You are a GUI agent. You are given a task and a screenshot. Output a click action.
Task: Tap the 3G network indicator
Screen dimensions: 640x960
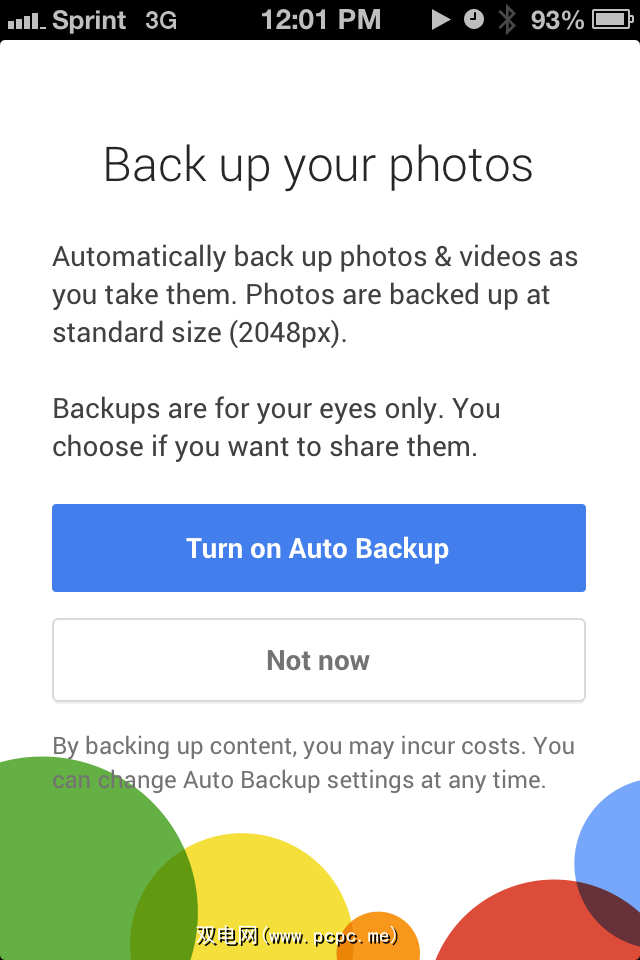[160, 20]
